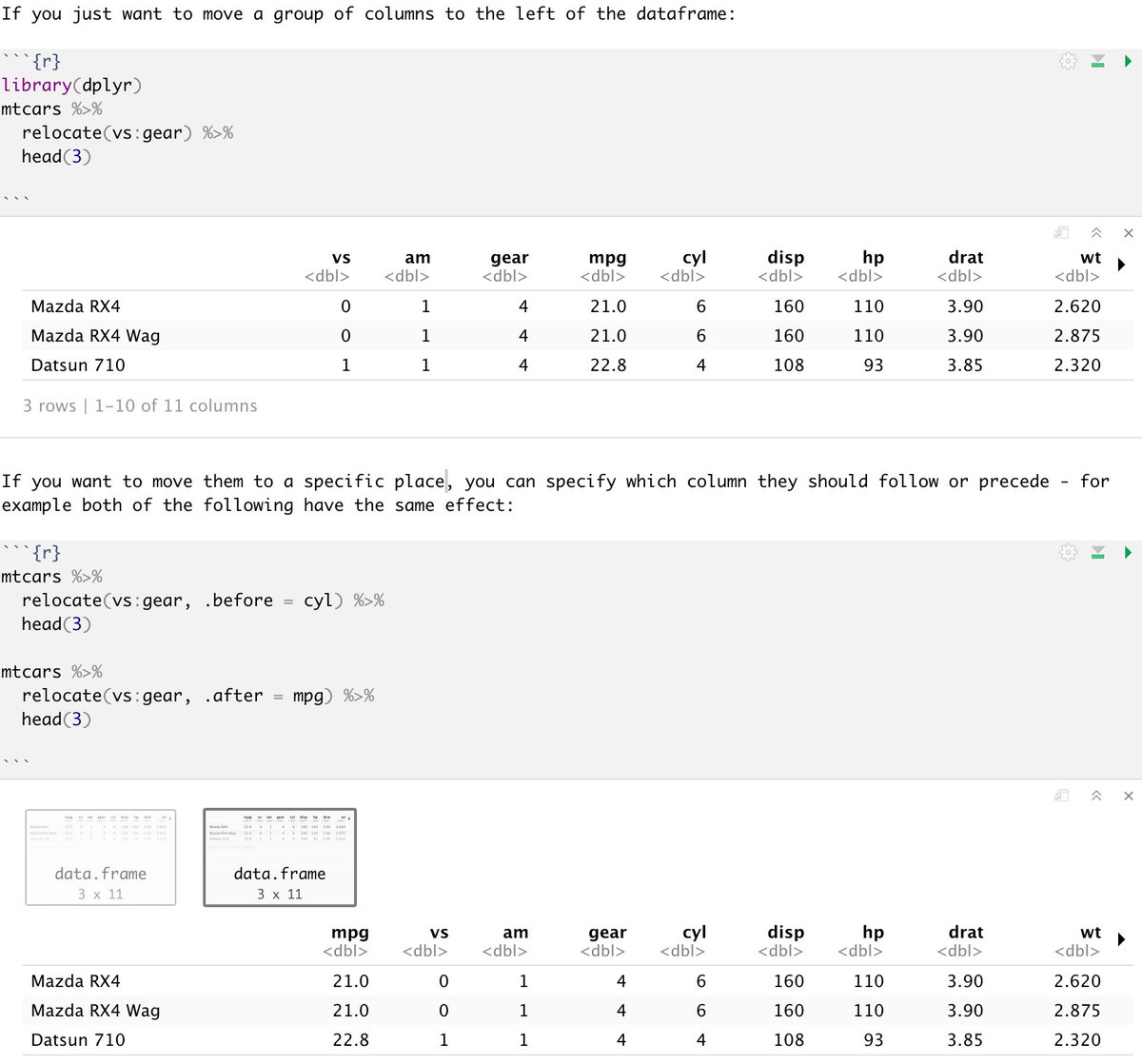Click Mazda RX4 row label in vs-first table
The width and height of the screenshot is (1142, 1064).
[75, 306]
